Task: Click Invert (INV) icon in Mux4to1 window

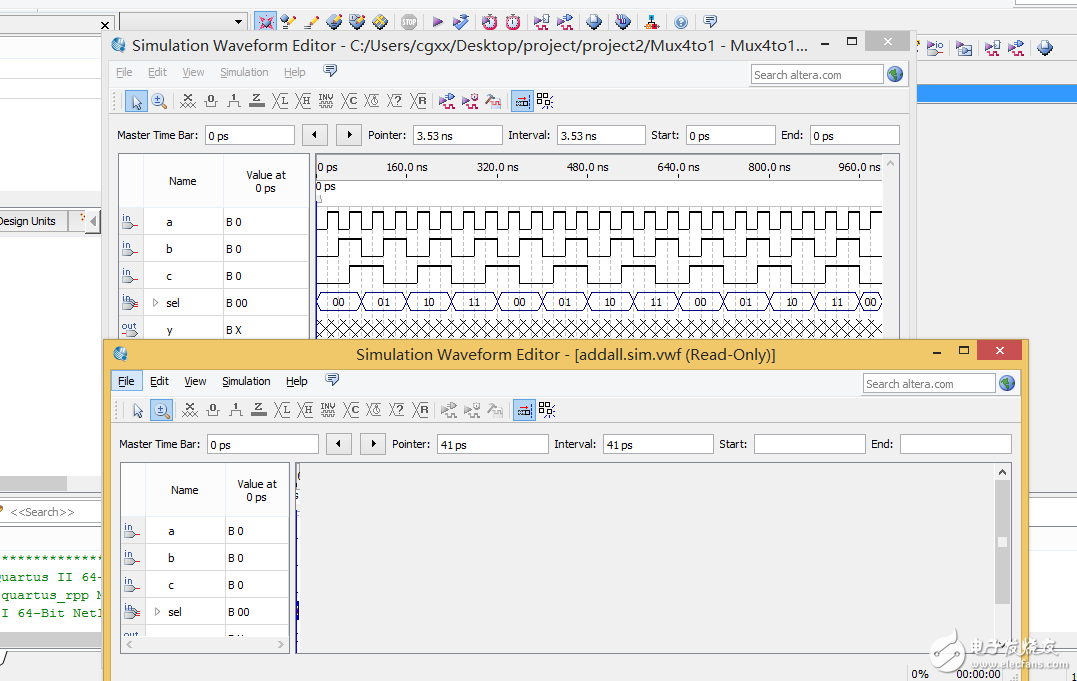Action: point(326,101)
